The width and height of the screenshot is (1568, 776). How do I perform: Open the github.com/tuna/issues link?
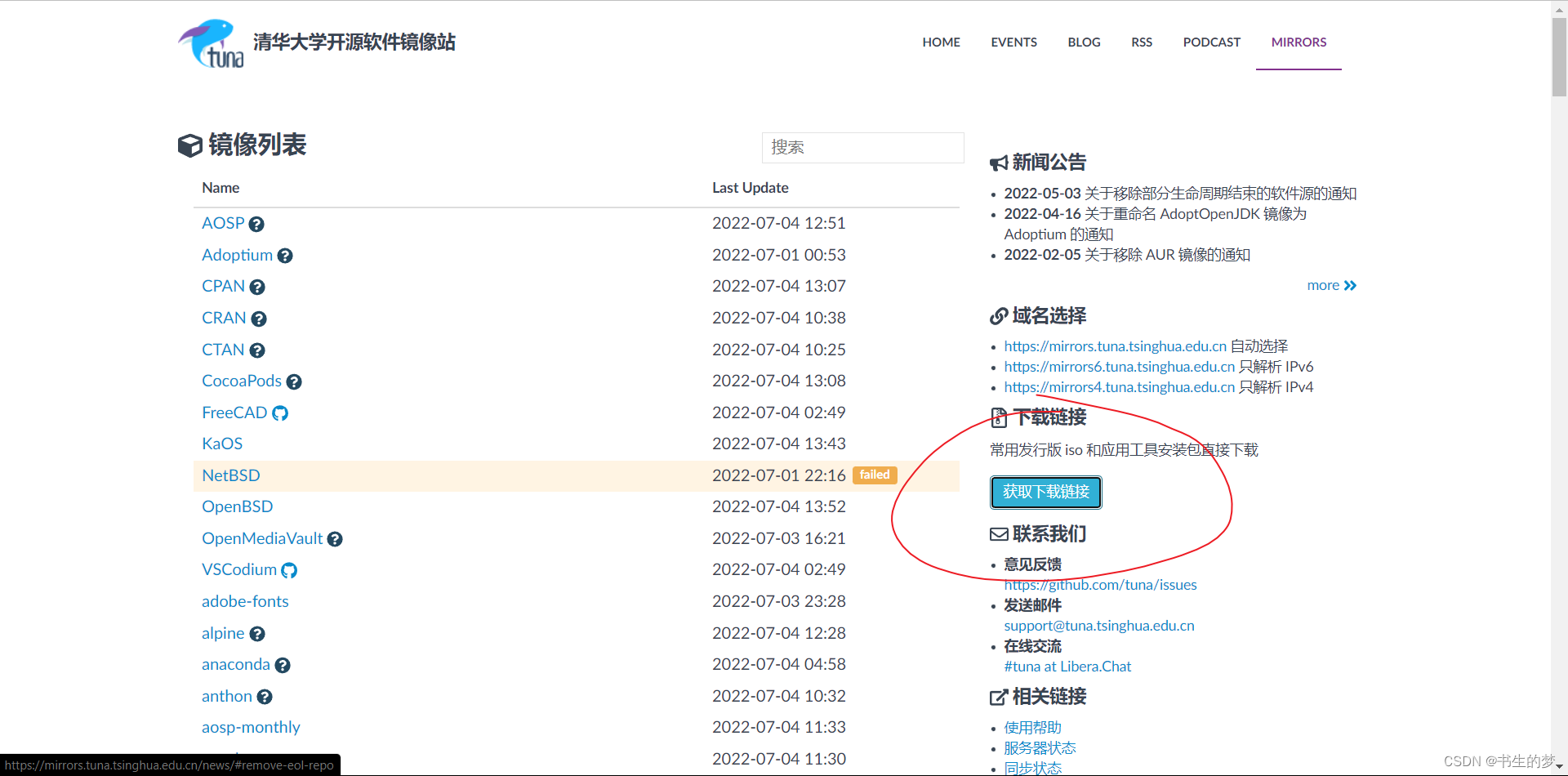coord(1100,585)
